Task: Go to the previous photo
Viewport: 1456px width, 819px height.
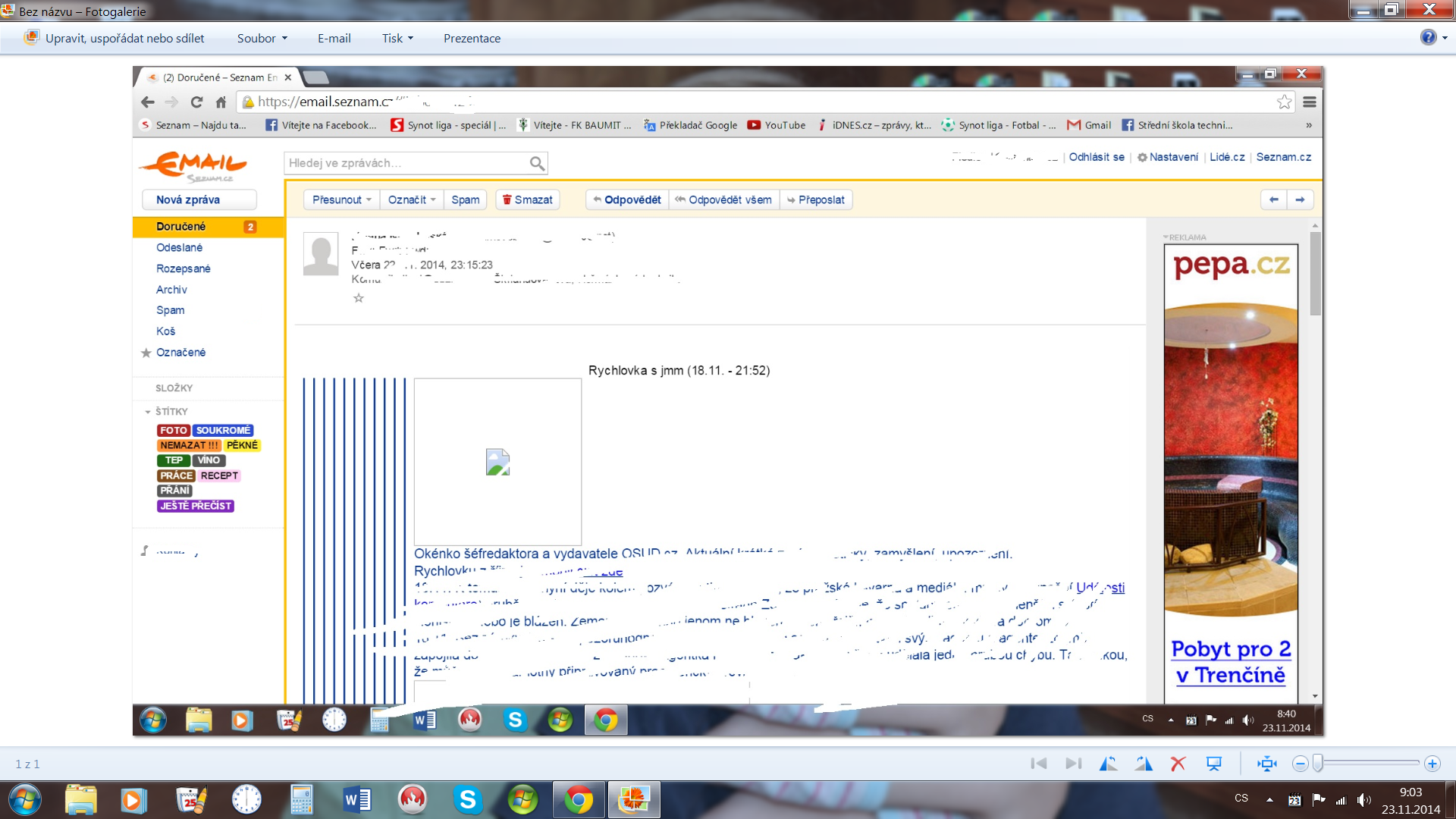Action: (x=1038, y=764)
